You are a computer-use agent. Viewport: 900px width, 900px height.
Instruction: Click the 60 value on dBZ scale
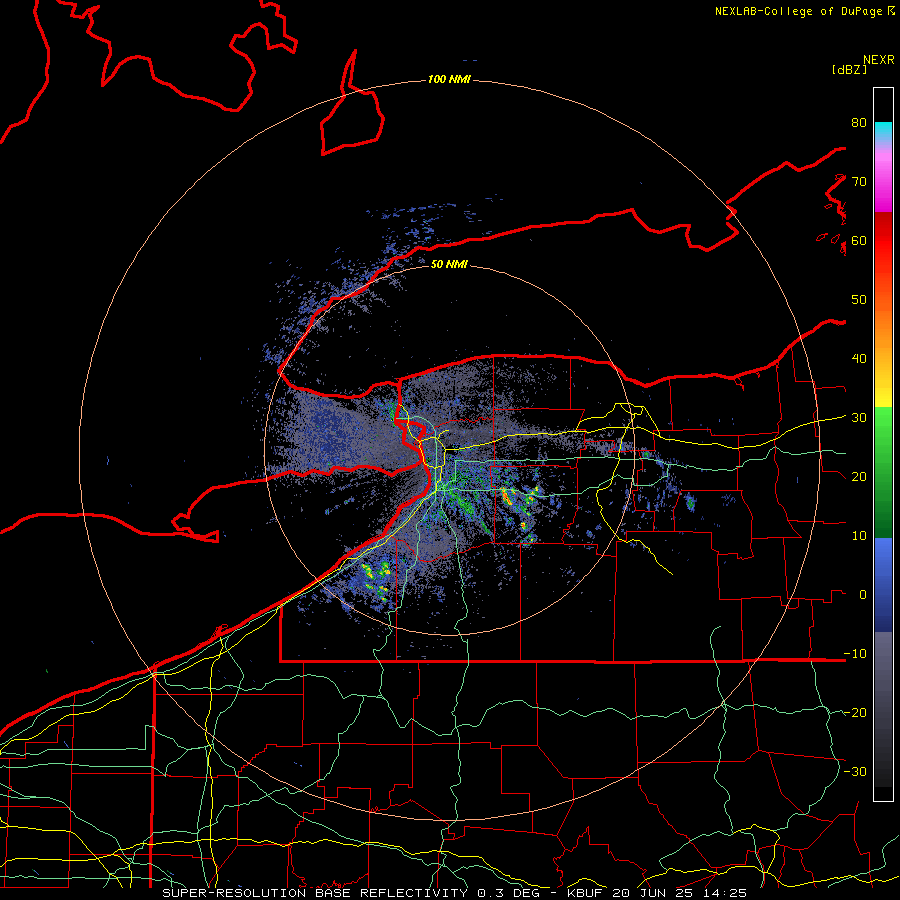pyautogui.click(x=859, y=241)
